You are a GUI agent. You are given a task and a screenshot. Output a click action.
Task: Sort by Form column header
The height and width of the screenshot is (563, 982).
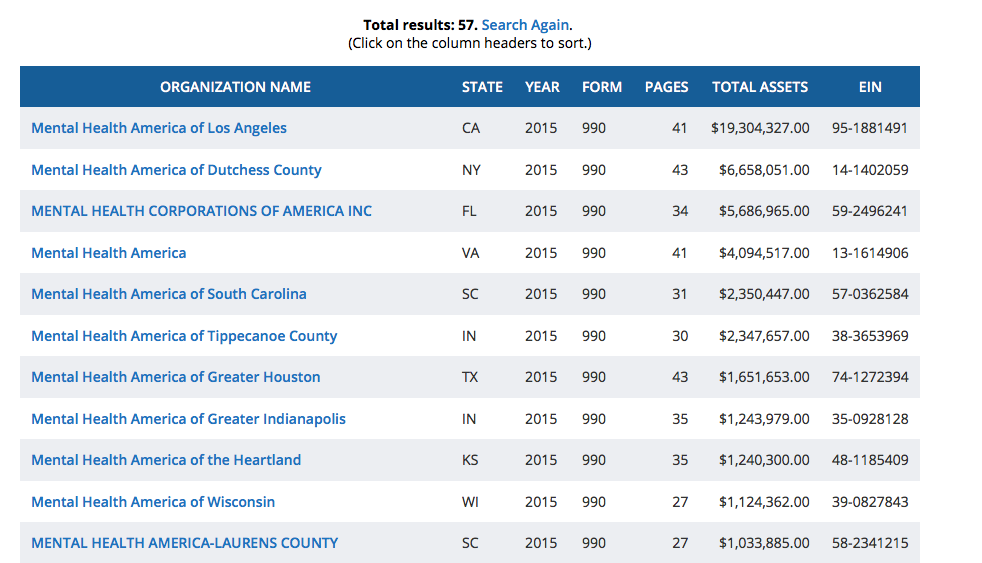click(602, 87)
